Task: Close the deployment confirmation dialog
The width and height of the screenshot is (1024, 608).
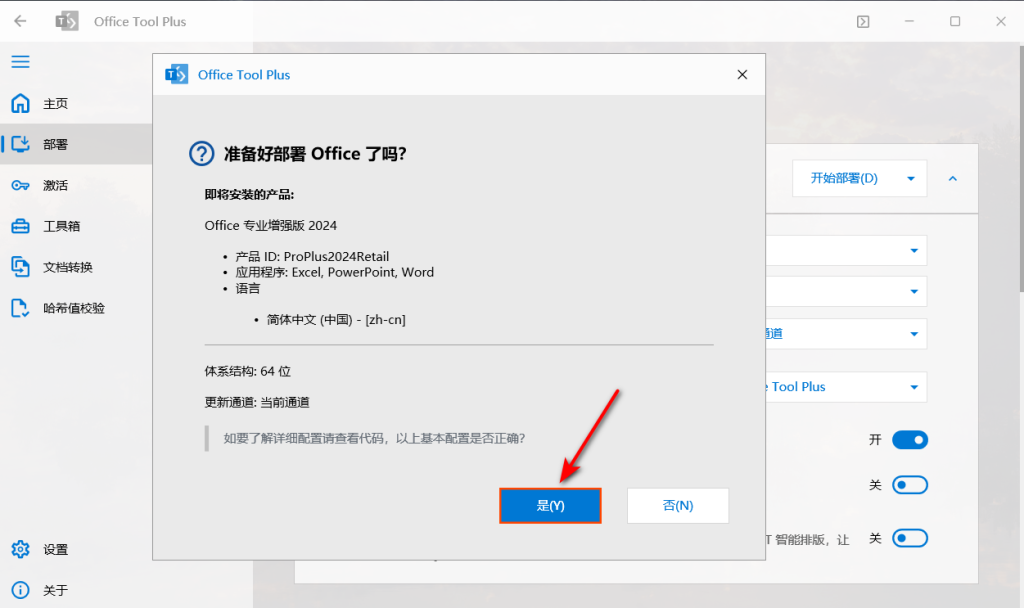Action: point(742,74)
